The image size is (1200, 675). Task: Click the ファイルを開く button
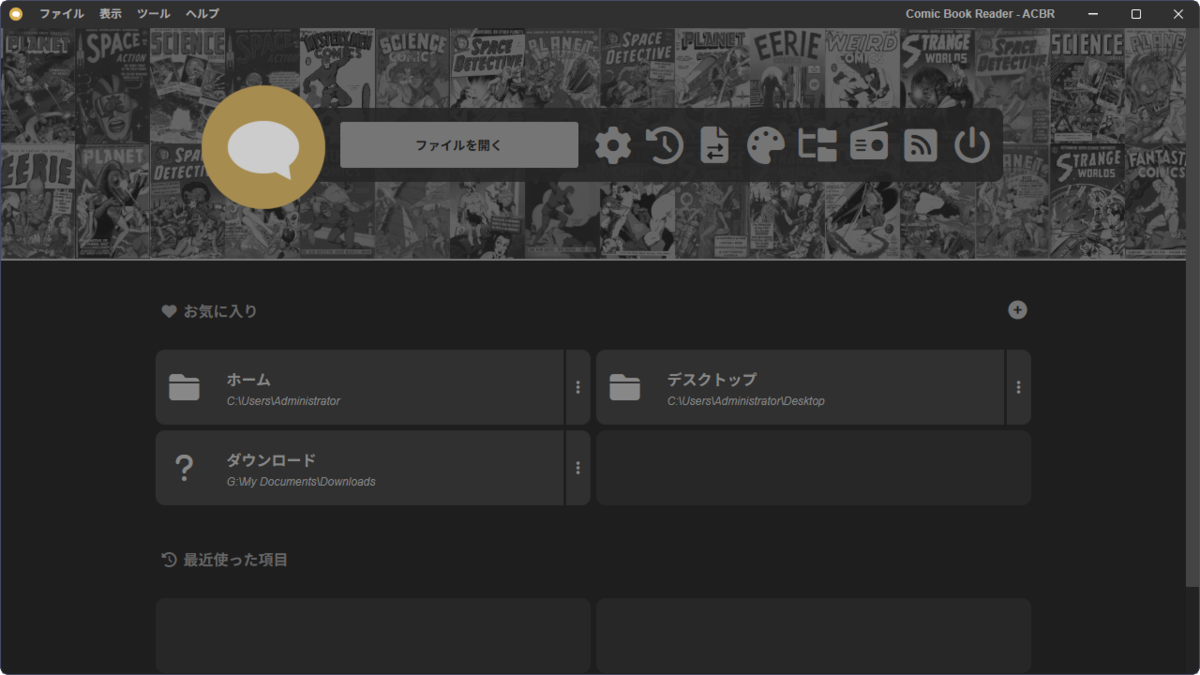tap(459, 145)
